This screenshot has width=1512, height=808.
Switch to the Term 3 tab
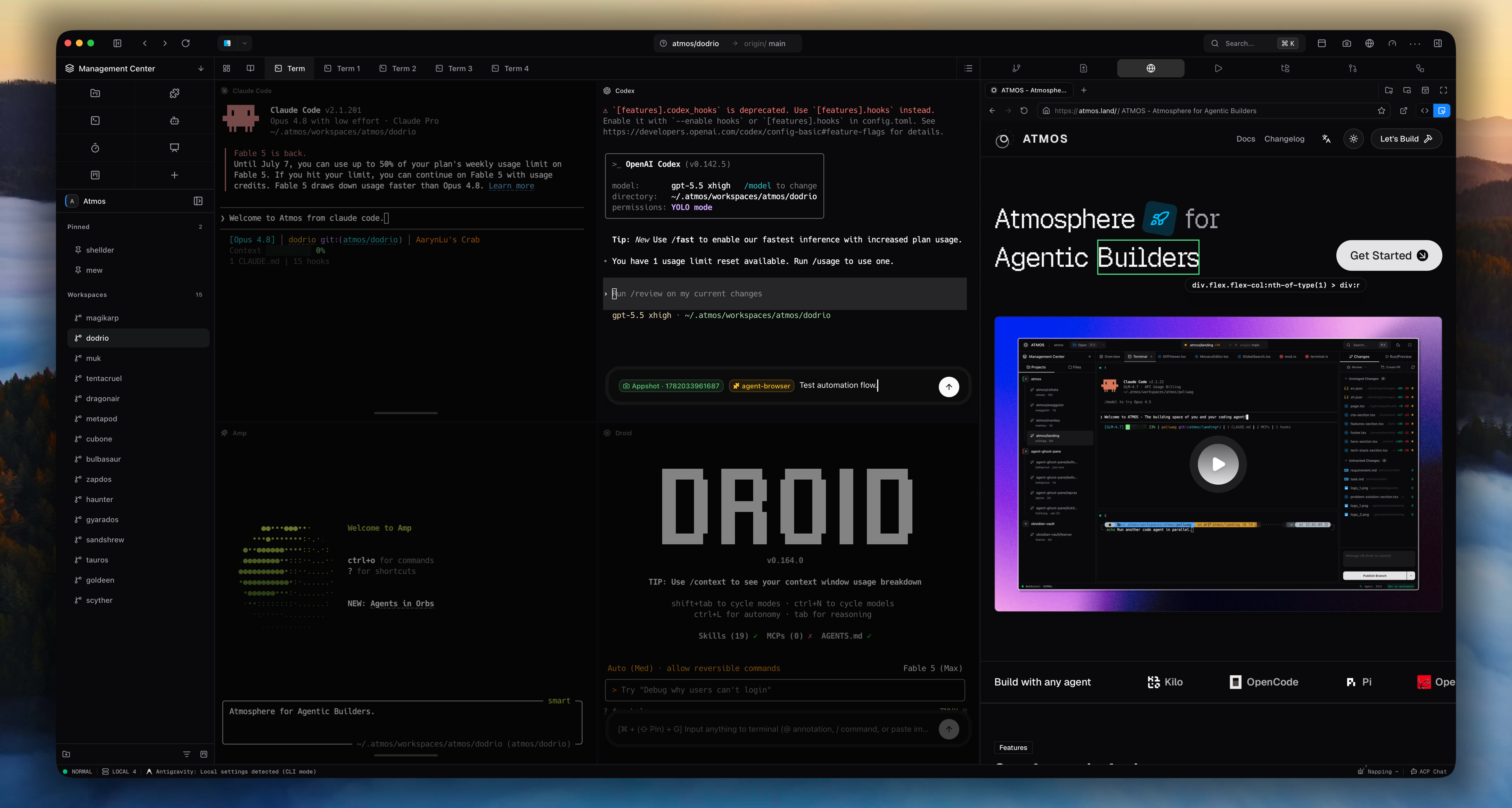pyautogui.click(x=454, y=69)
